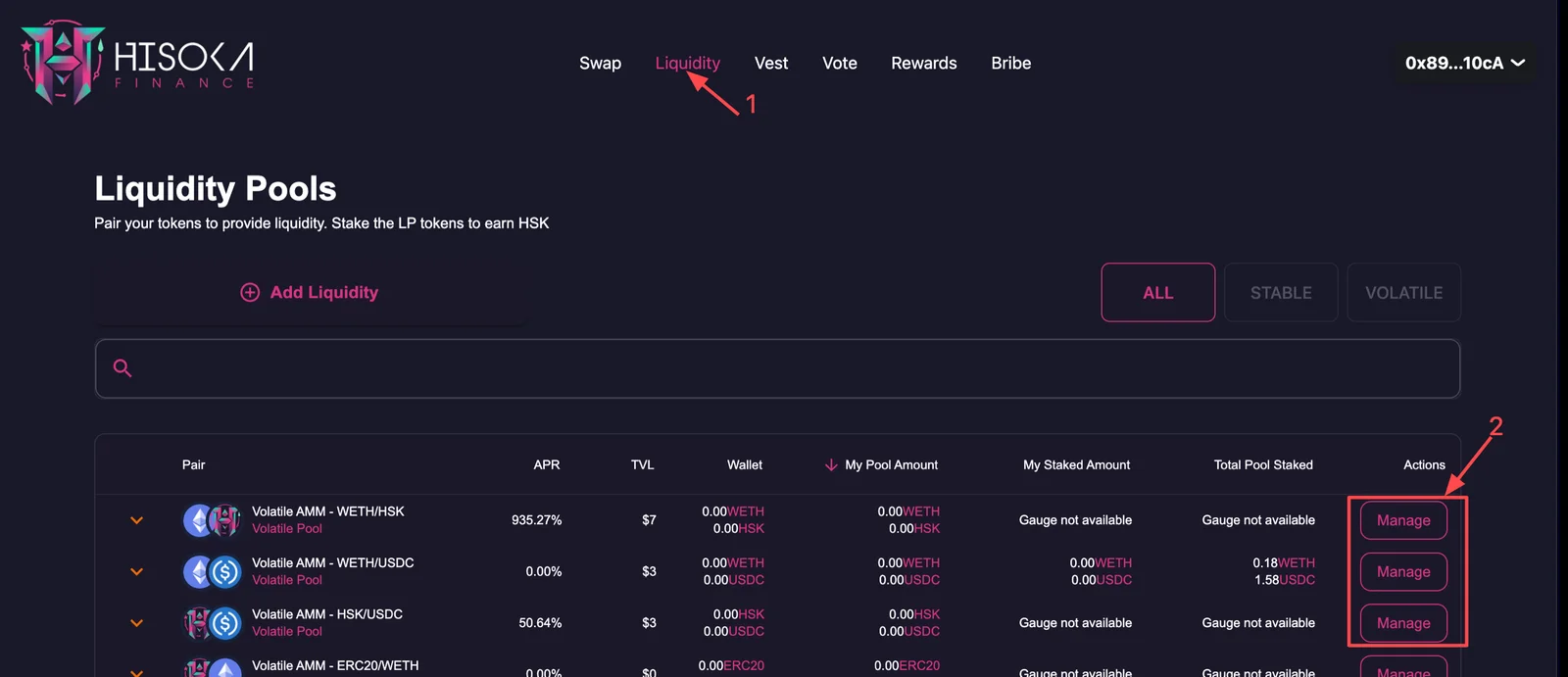This screenshot has width=1568, height=677.
Task: Click the Liquidity Pools heading
Action: point(216,188)
